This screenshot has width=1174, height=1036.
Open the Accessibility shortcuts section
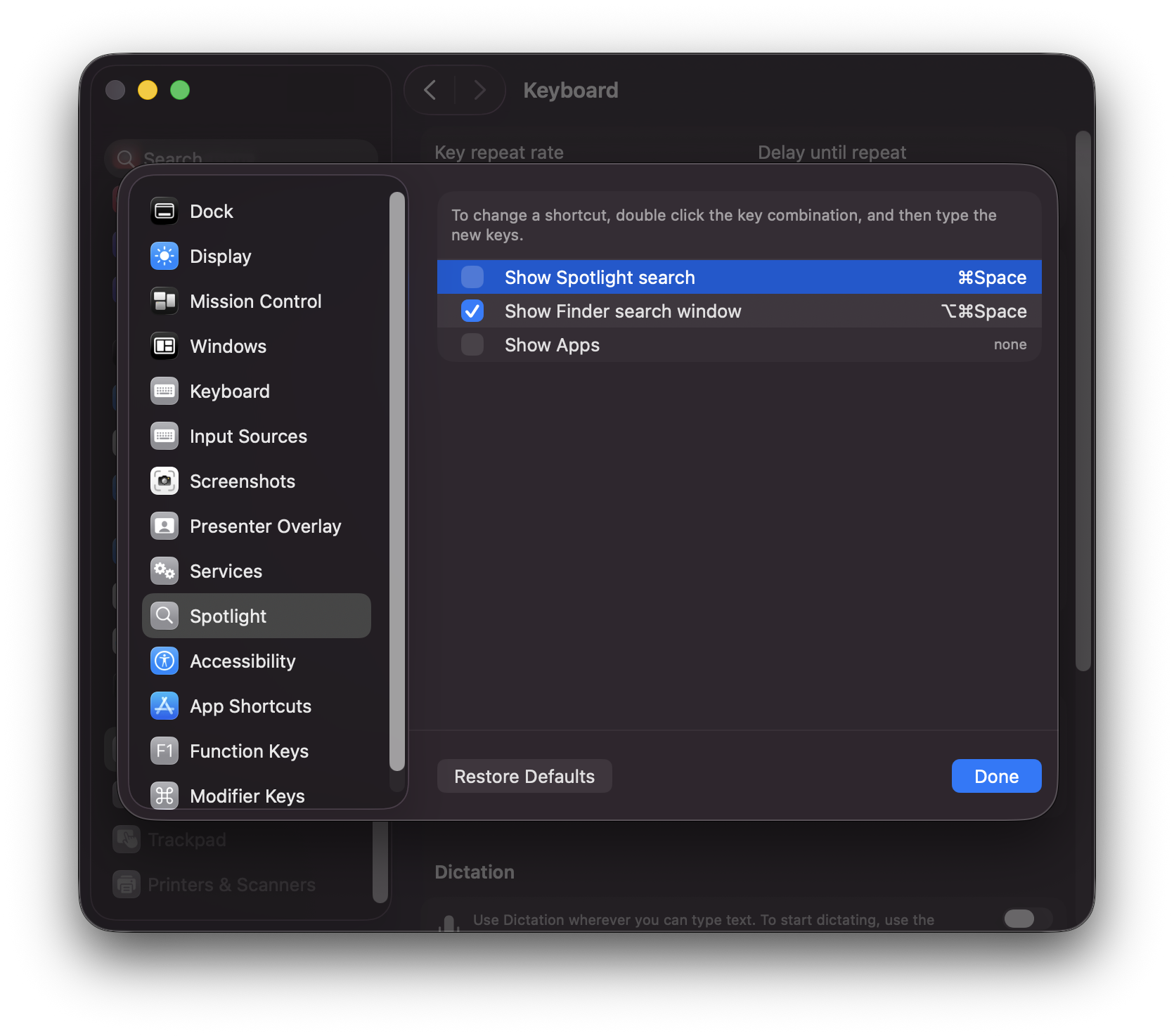[242, 661]
